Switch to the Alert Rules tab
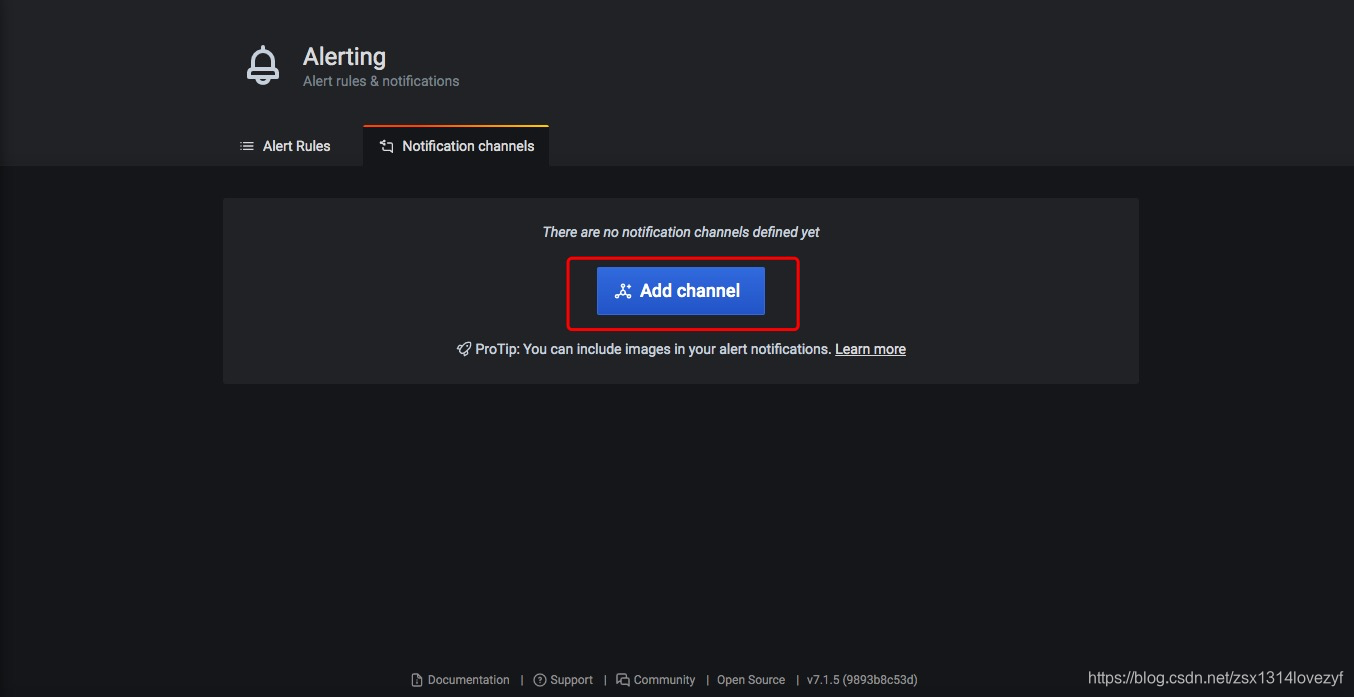The height and width of the screenshot is (697, 1354). (x=285, y=146)
